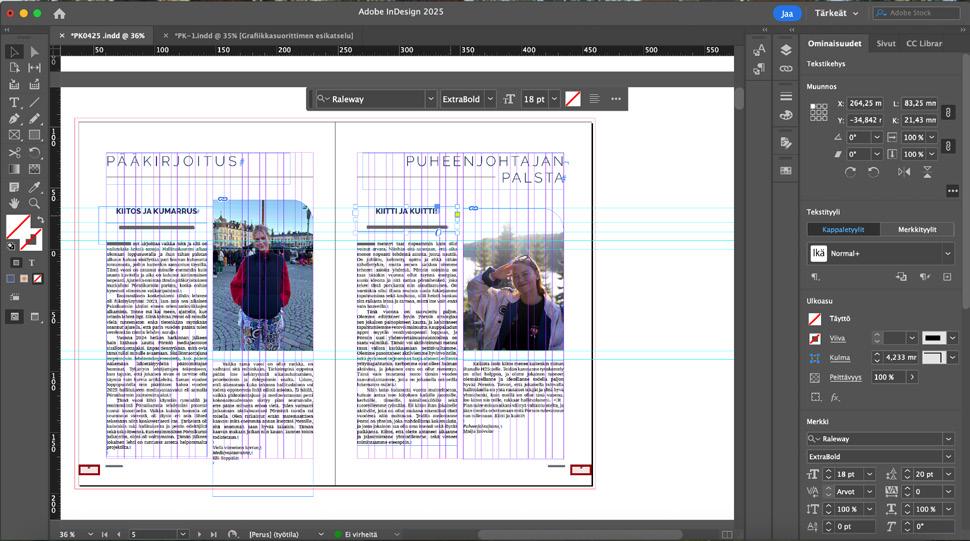Open the home screen icon
The width and height of the screenshot is (970, 541).
[59, 13]
